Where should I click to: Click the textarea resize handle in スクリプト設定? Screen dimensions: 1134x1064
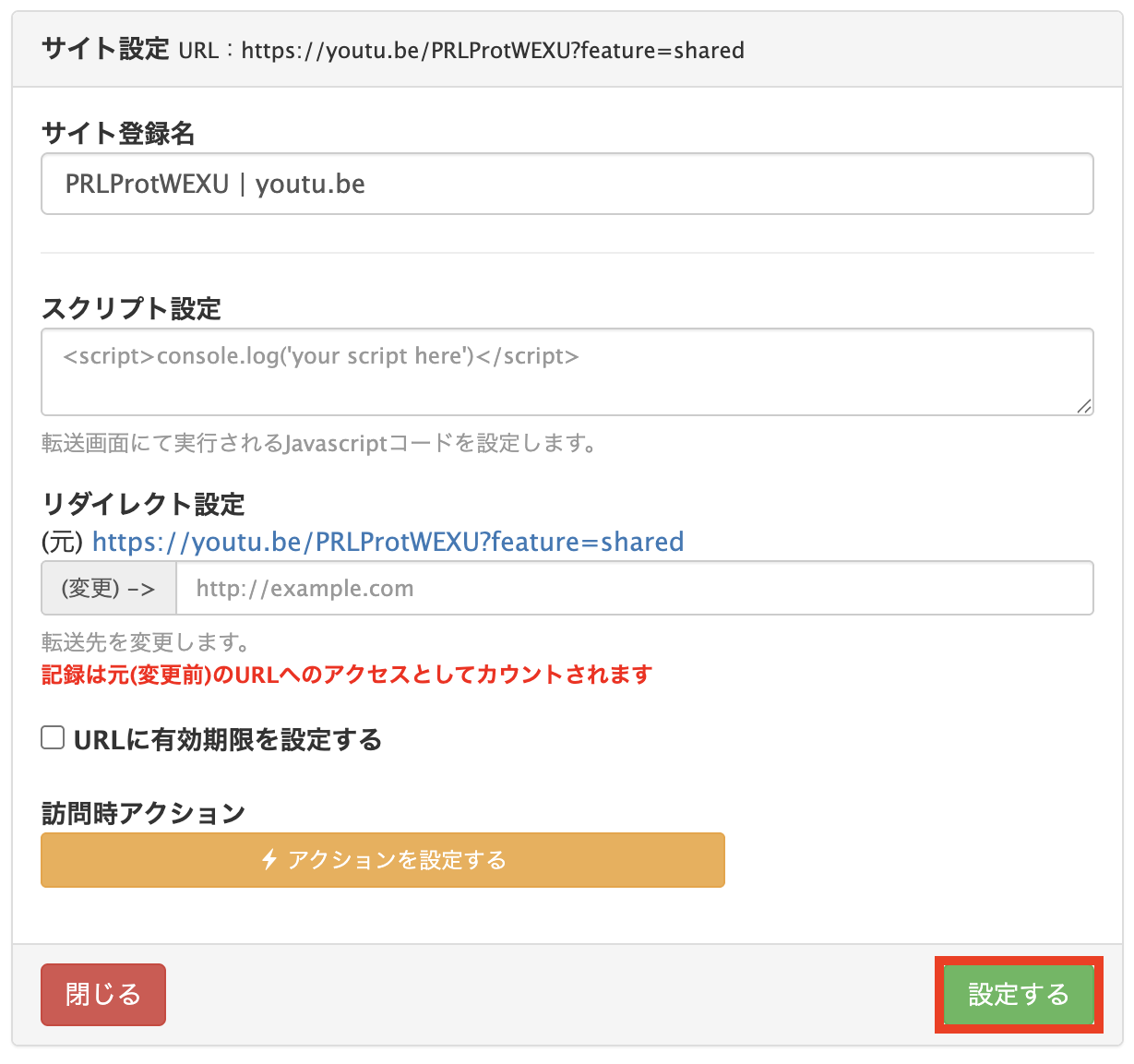(1083, 406)
